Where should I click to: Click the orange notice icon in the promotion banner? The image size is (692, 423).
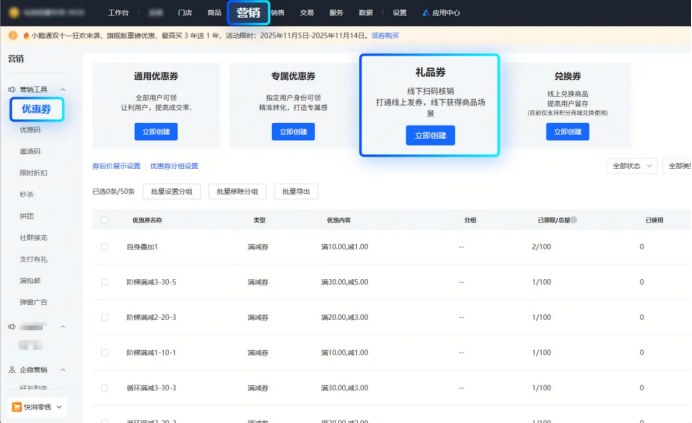pyautogui.click(x=13, y=35)
